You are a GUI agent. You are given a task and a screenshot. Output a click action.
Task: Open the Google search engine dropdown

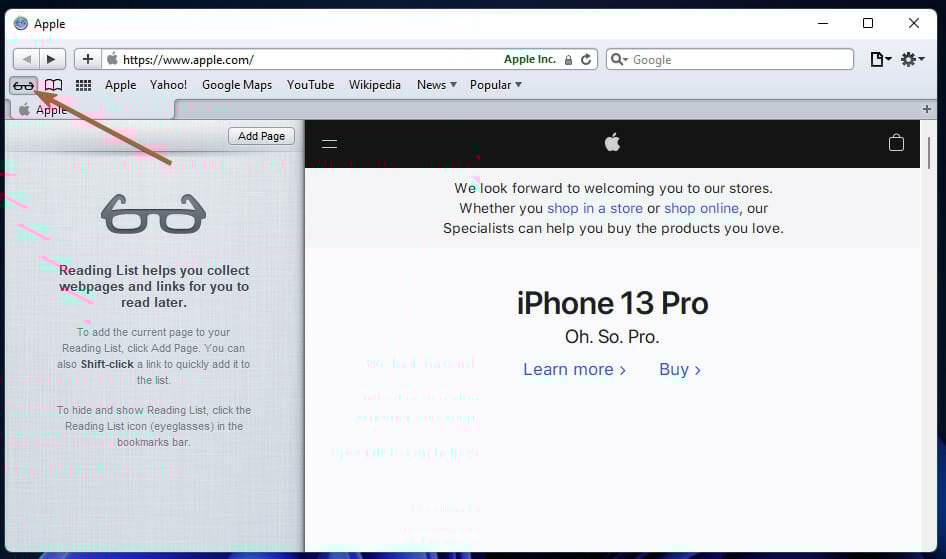click(x=619, y=59)
